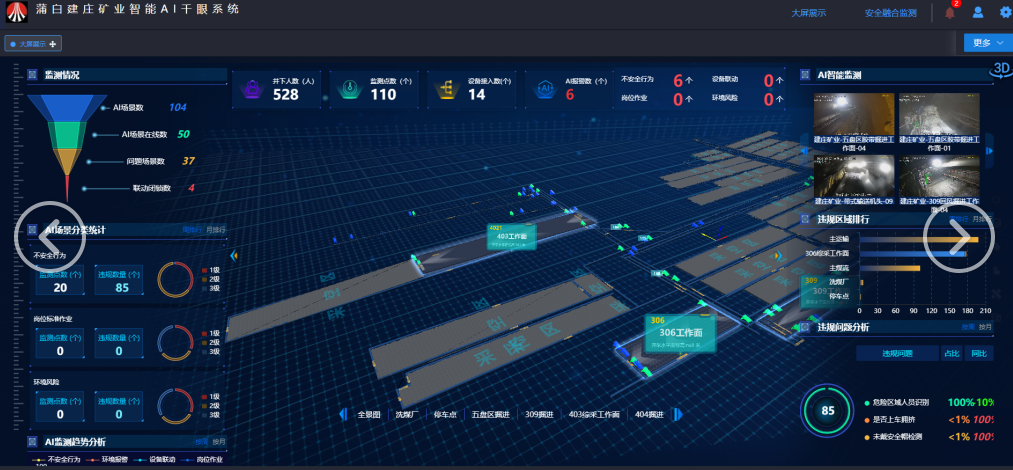Click the 同比 button in violation analysis

(979, 353)
